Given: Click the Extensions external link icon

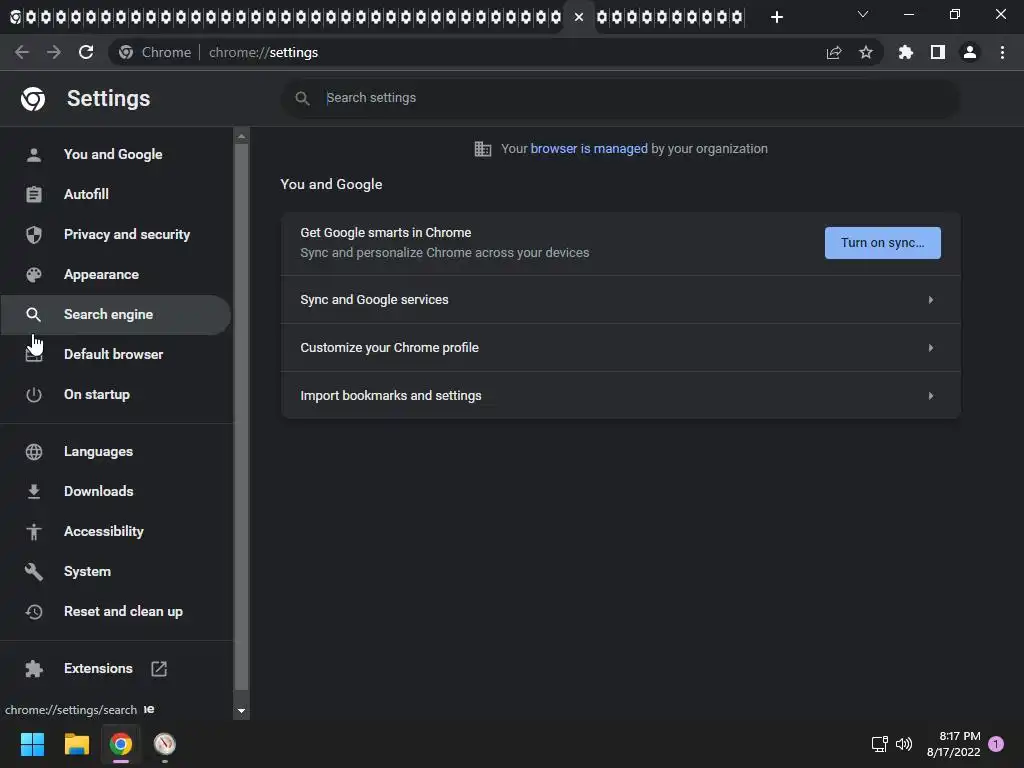Looking at the screenshot, I should click(x=159, y=669).
